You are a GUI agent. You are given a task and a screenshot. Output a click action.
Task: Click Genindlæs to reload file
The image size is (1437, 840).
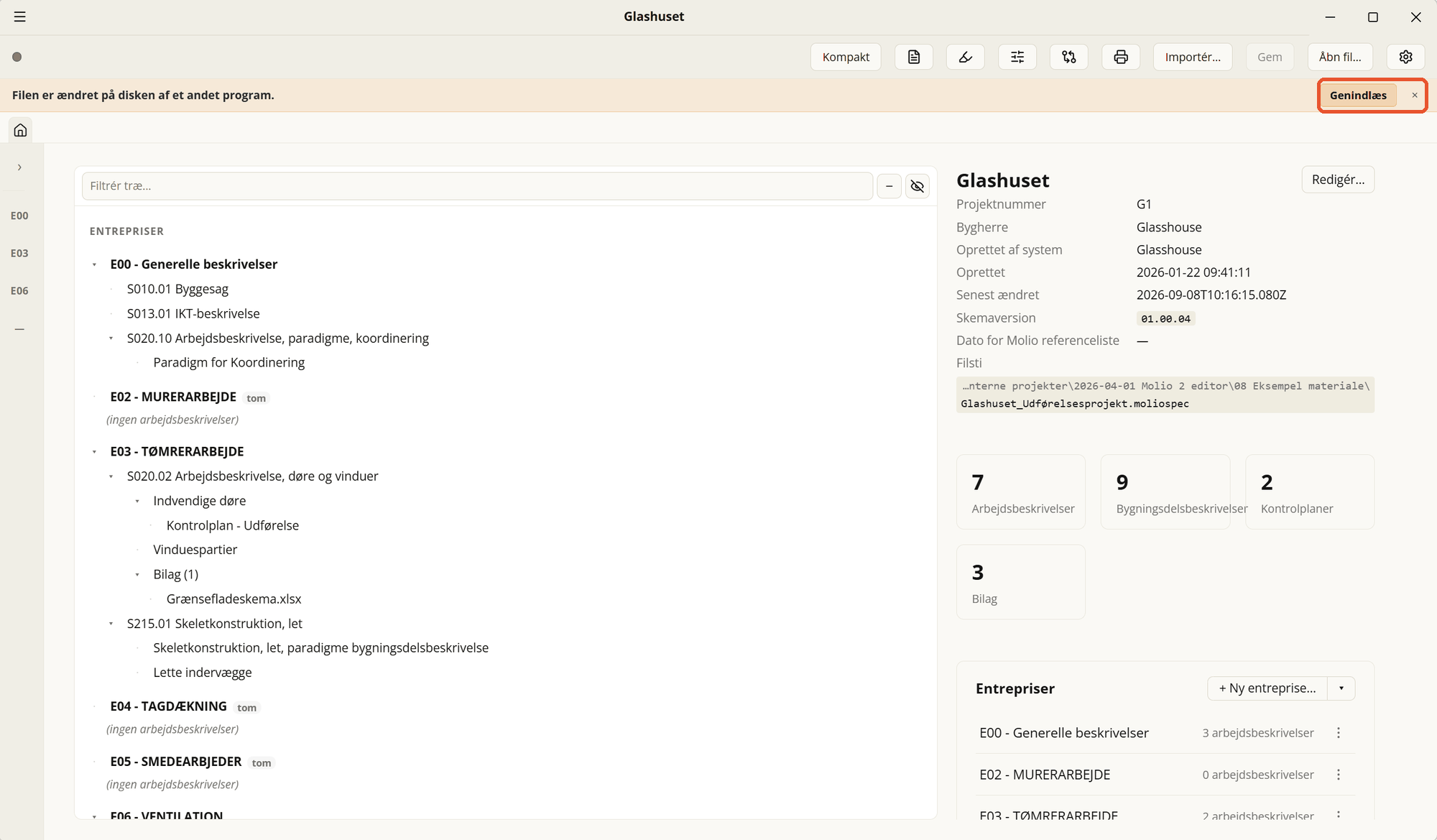(x=1358, y=96)
